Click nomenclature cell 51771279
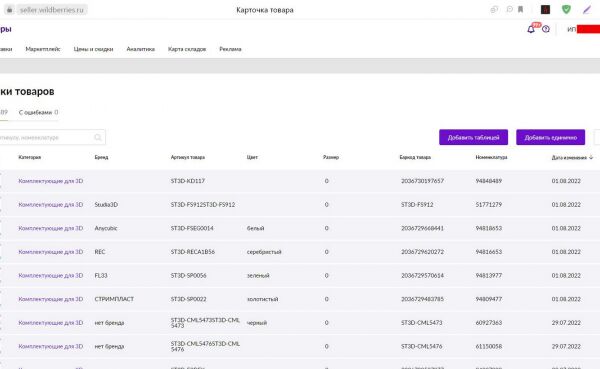Viewport: 600px width, 369px height. (x=489, y=205)
